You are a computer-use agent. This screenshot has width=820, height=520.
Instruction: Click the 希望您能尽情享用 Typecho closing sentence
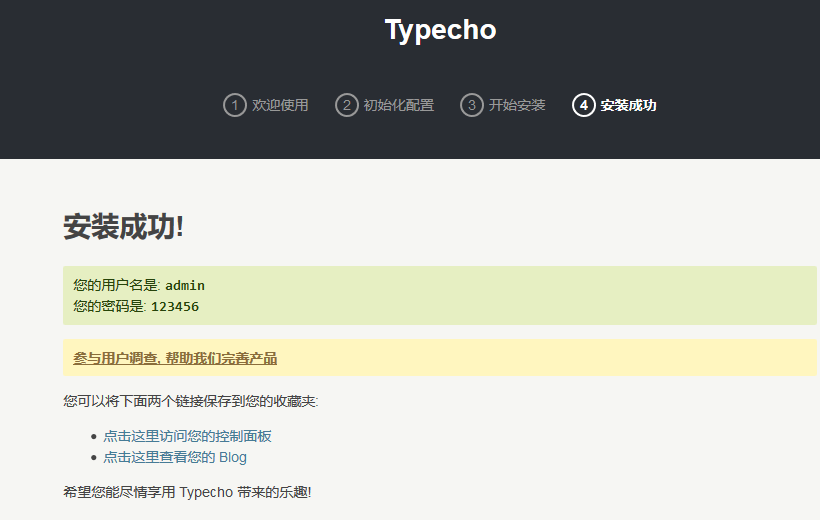click(x=187, y=492)
